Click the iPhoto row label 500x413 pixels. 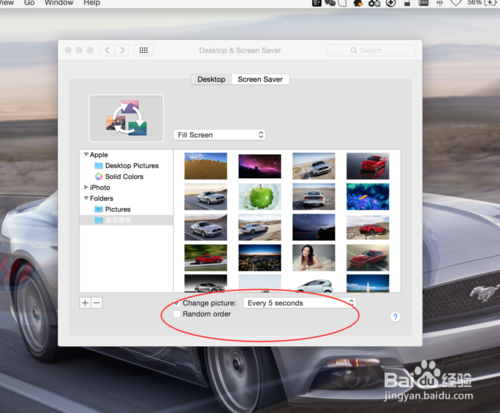[x=100, y=187]
